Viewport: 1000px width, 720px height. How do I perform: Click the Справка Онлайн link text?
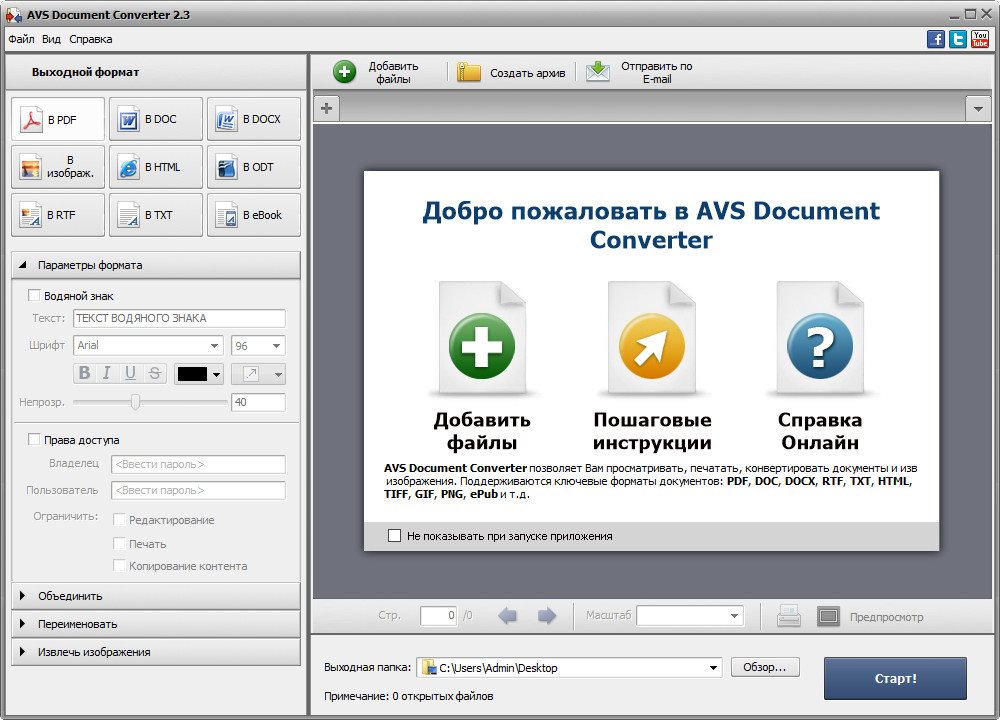pos(820,431)
